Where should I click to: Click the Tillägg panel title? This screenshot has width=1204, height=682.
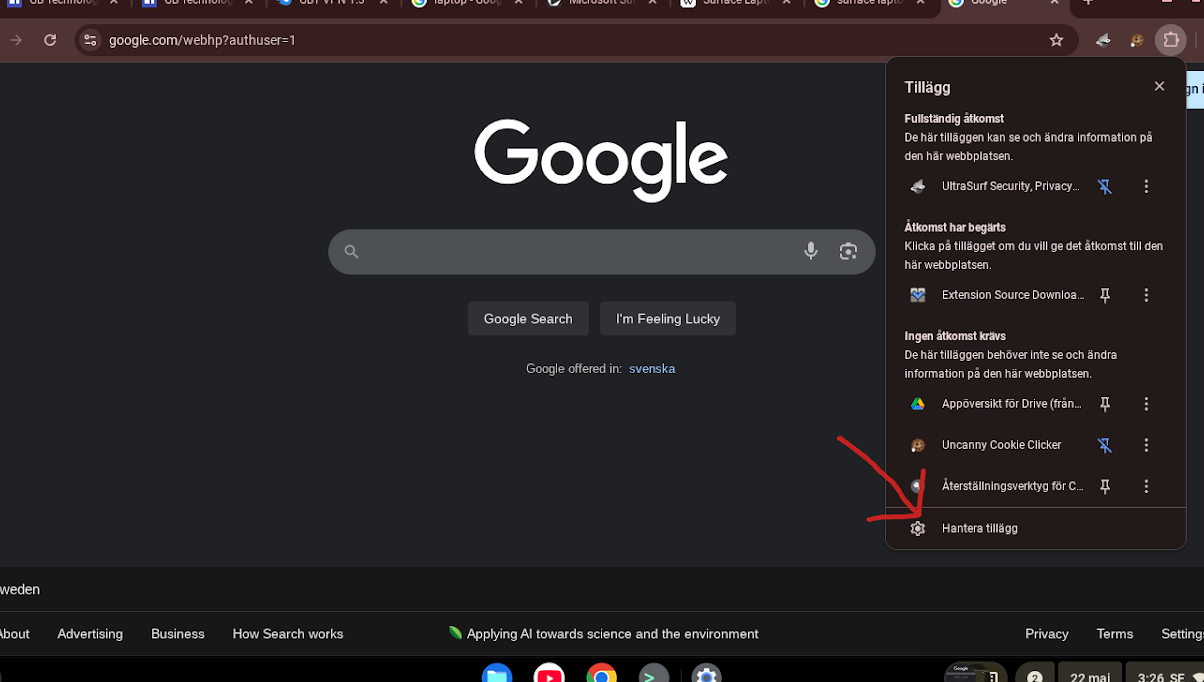[927, 88]
